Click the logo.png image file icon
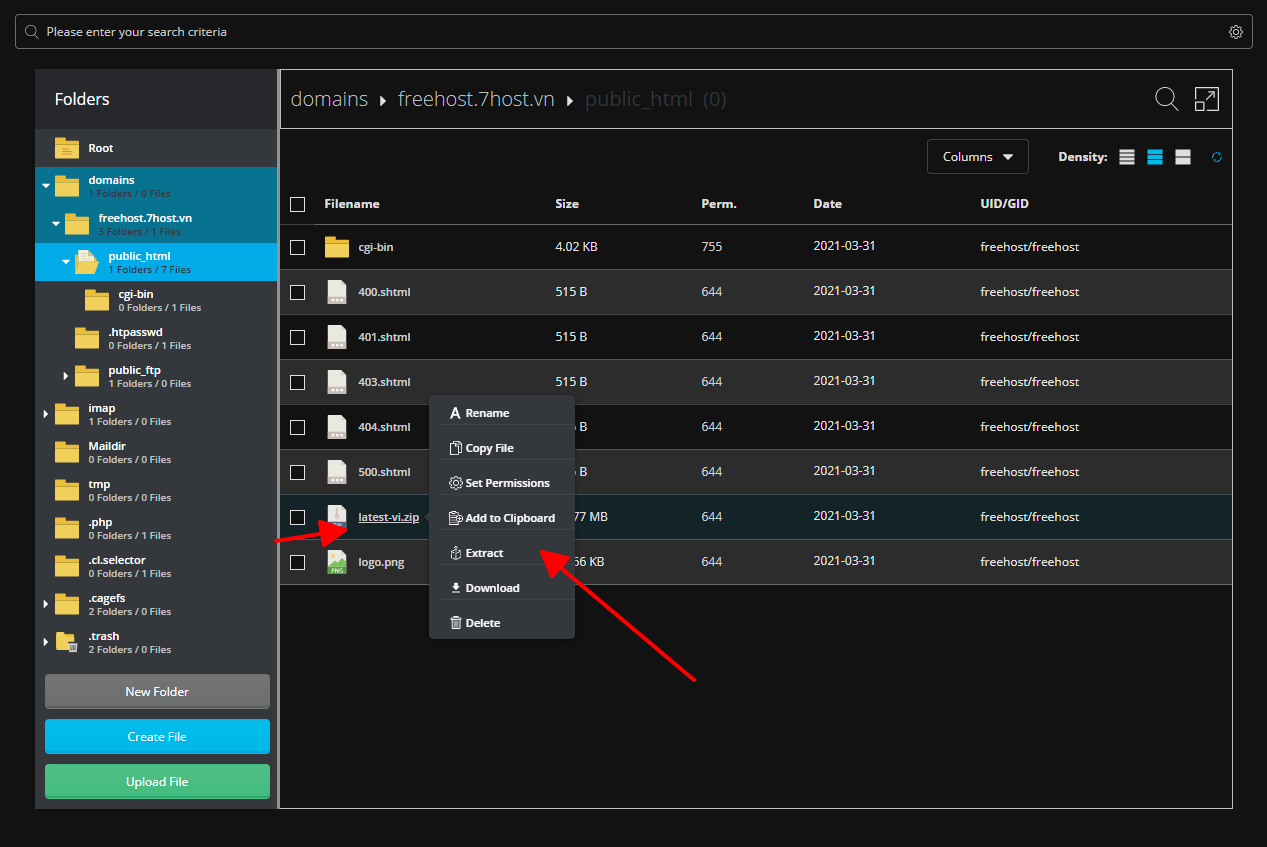1267x847 pixels. 337,562
